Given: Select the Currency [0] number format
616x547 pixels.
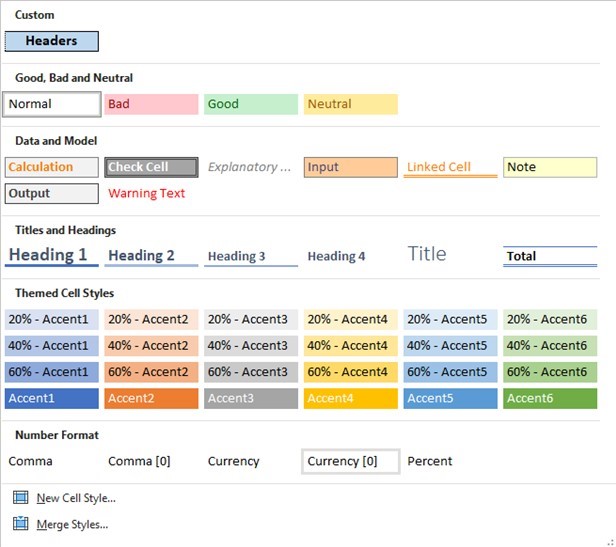Looking at the screenshot, I should click(x=350, y=461).
